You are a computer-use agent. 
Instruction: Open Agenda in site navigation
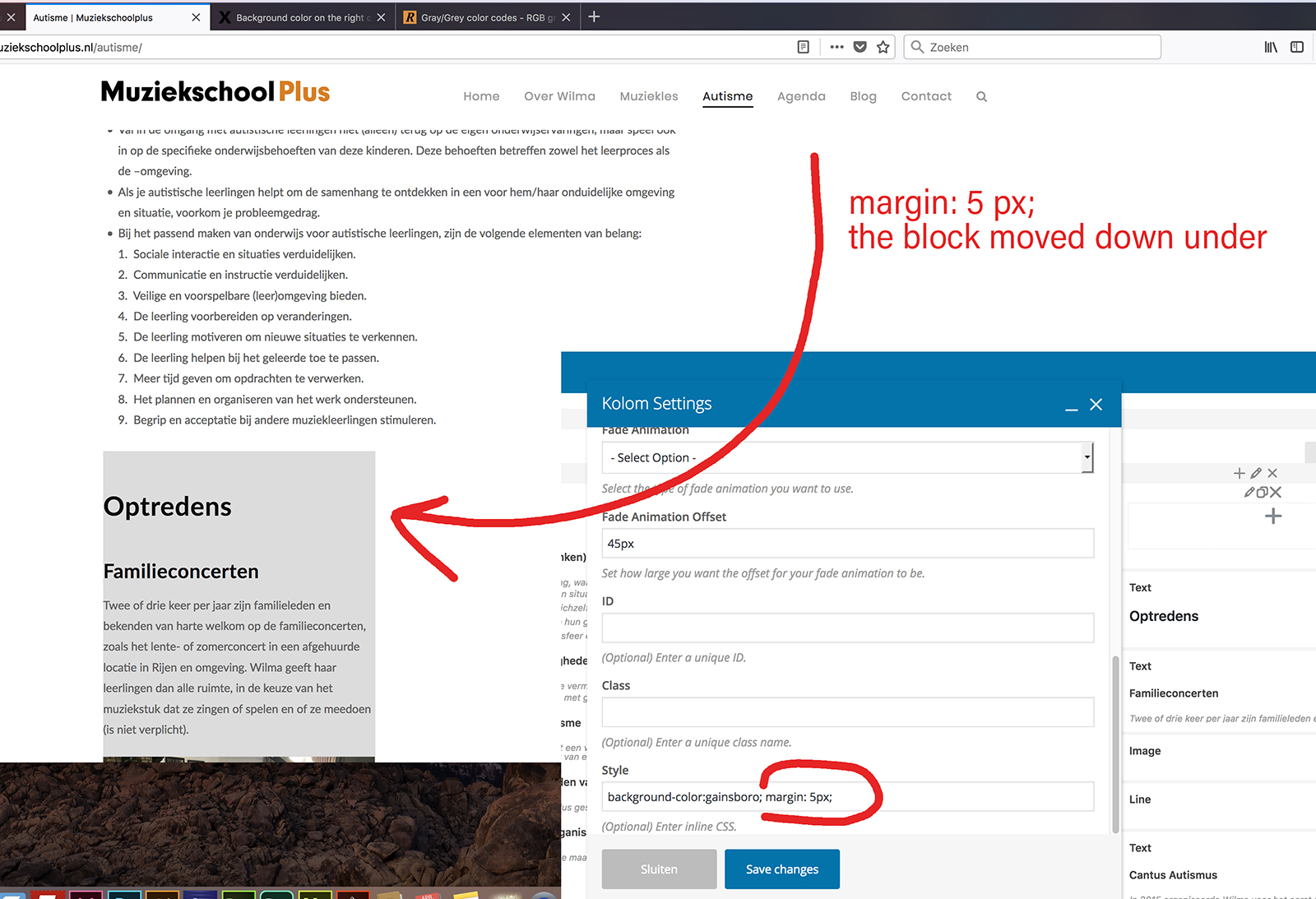coord(801,96)
